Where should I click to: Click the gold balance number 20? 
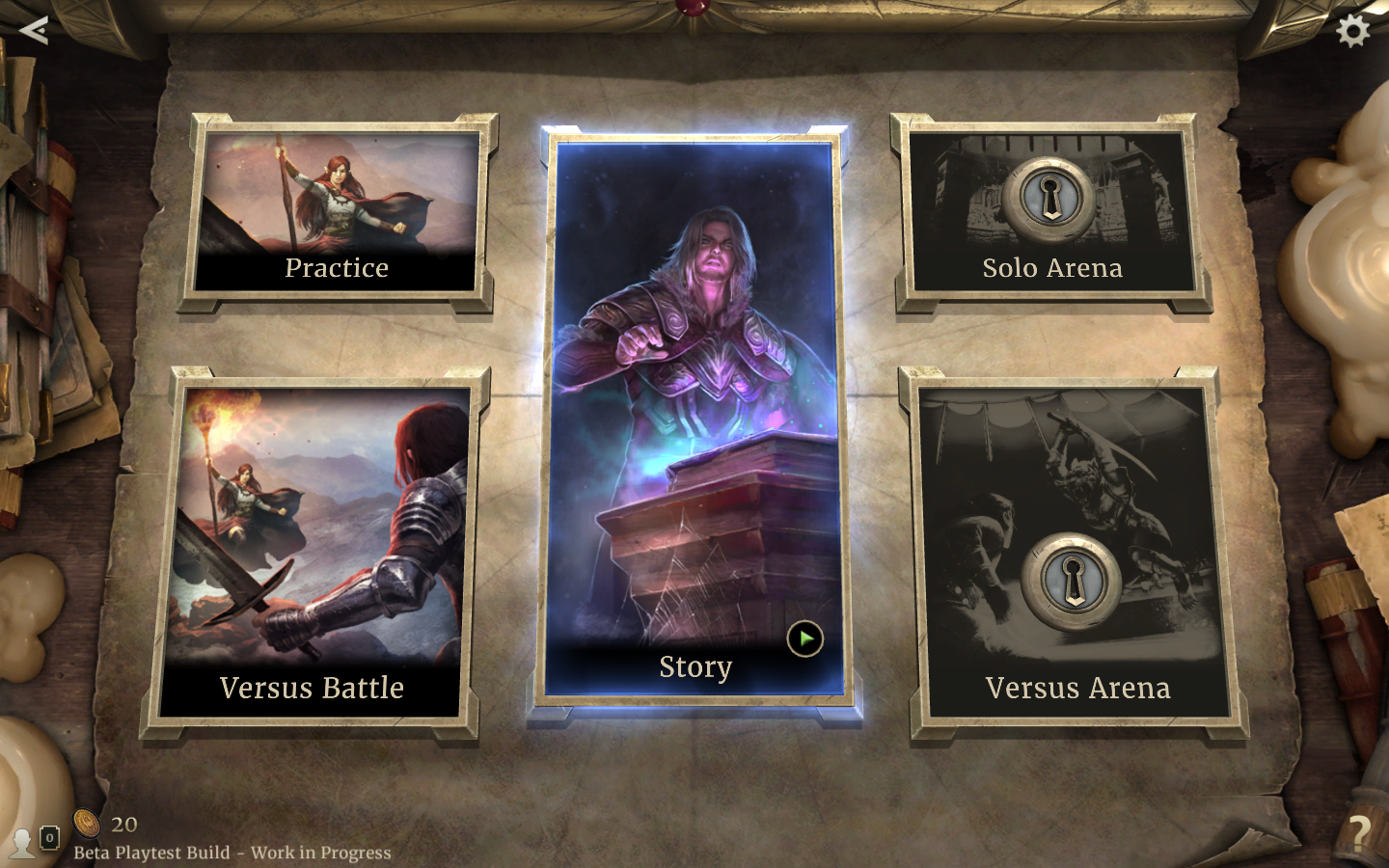coord(124,825)
